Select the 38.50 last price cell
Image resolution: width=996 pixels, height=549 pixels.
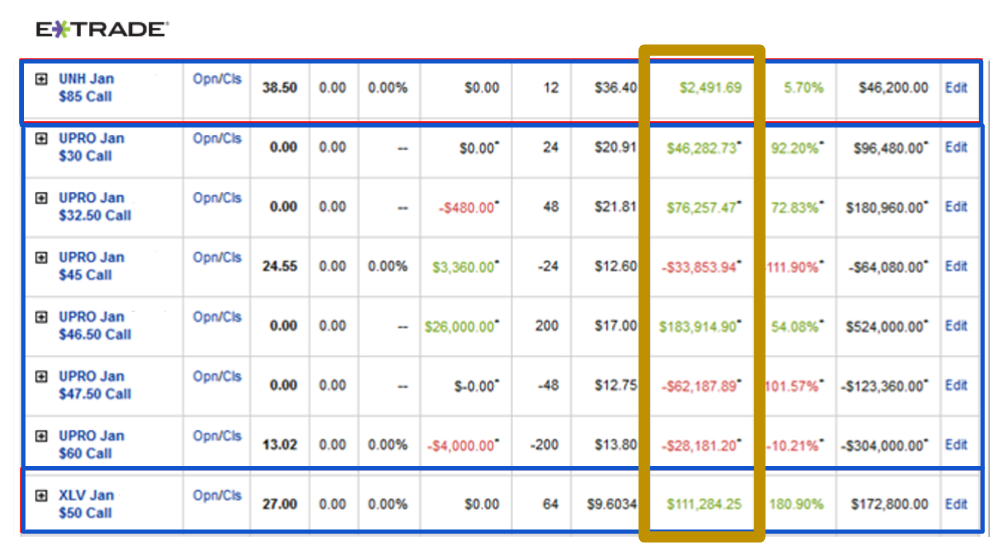click(279, 88)
